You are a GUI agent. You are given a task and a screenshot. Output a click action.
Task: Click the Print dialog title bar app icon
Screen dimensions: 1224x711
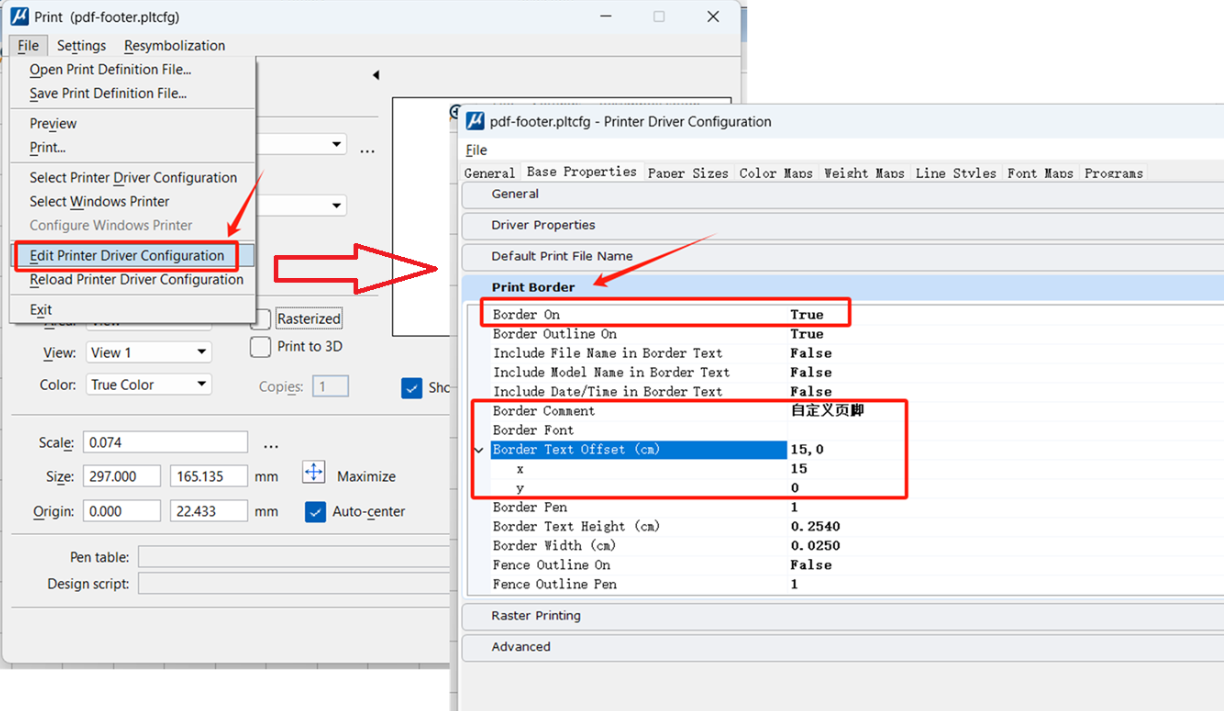pyautogui.click(x=20, y=17)
